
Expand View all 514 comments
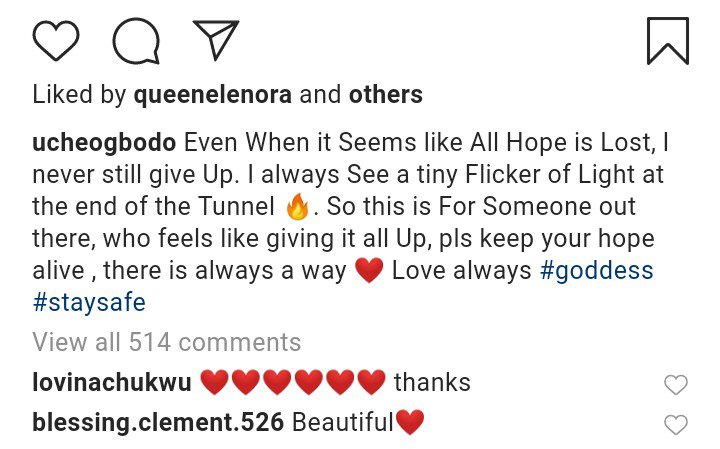[x=166, y=342]
